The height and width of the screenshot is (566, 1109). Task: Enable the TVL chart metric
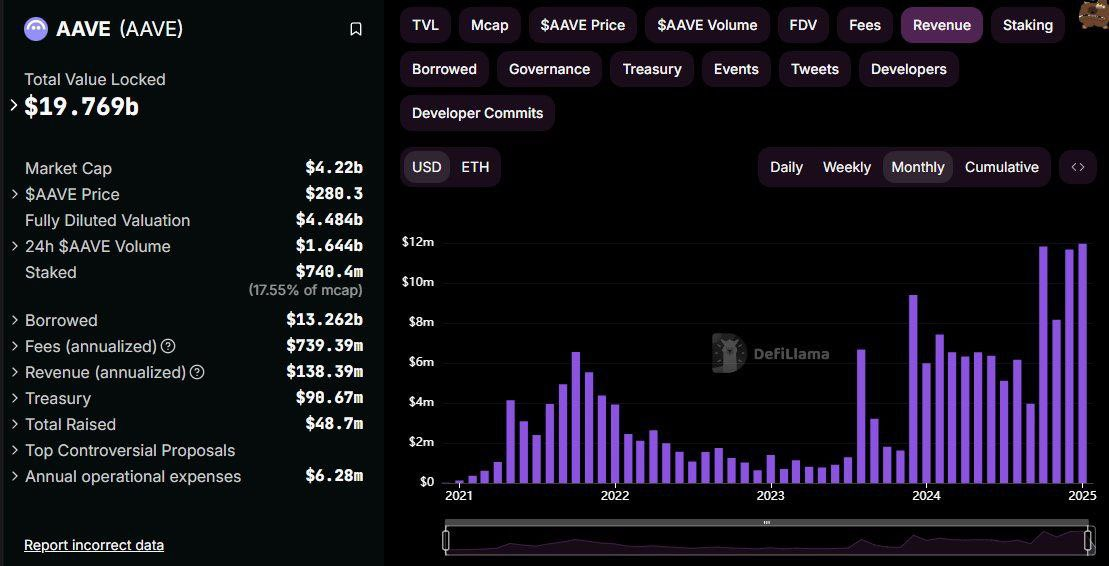pos(425,25)
